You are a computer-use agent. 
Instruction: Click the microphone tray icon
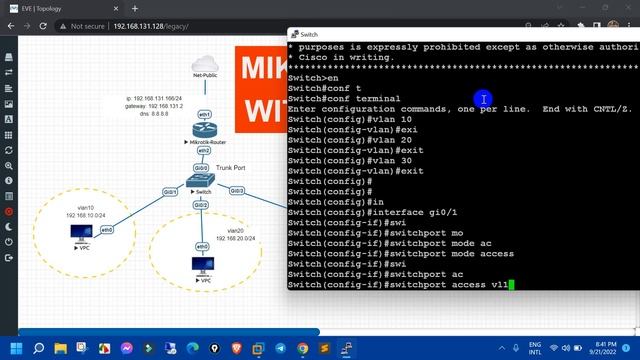516,348
